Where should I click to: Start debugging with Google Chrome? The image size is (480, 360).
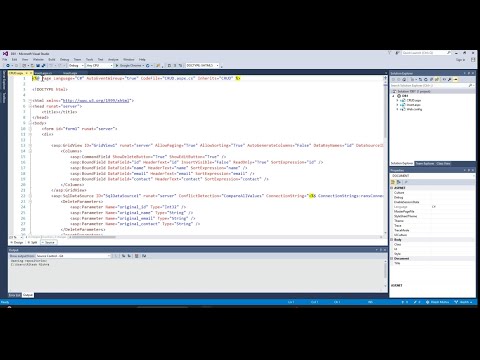click(129, 66)
